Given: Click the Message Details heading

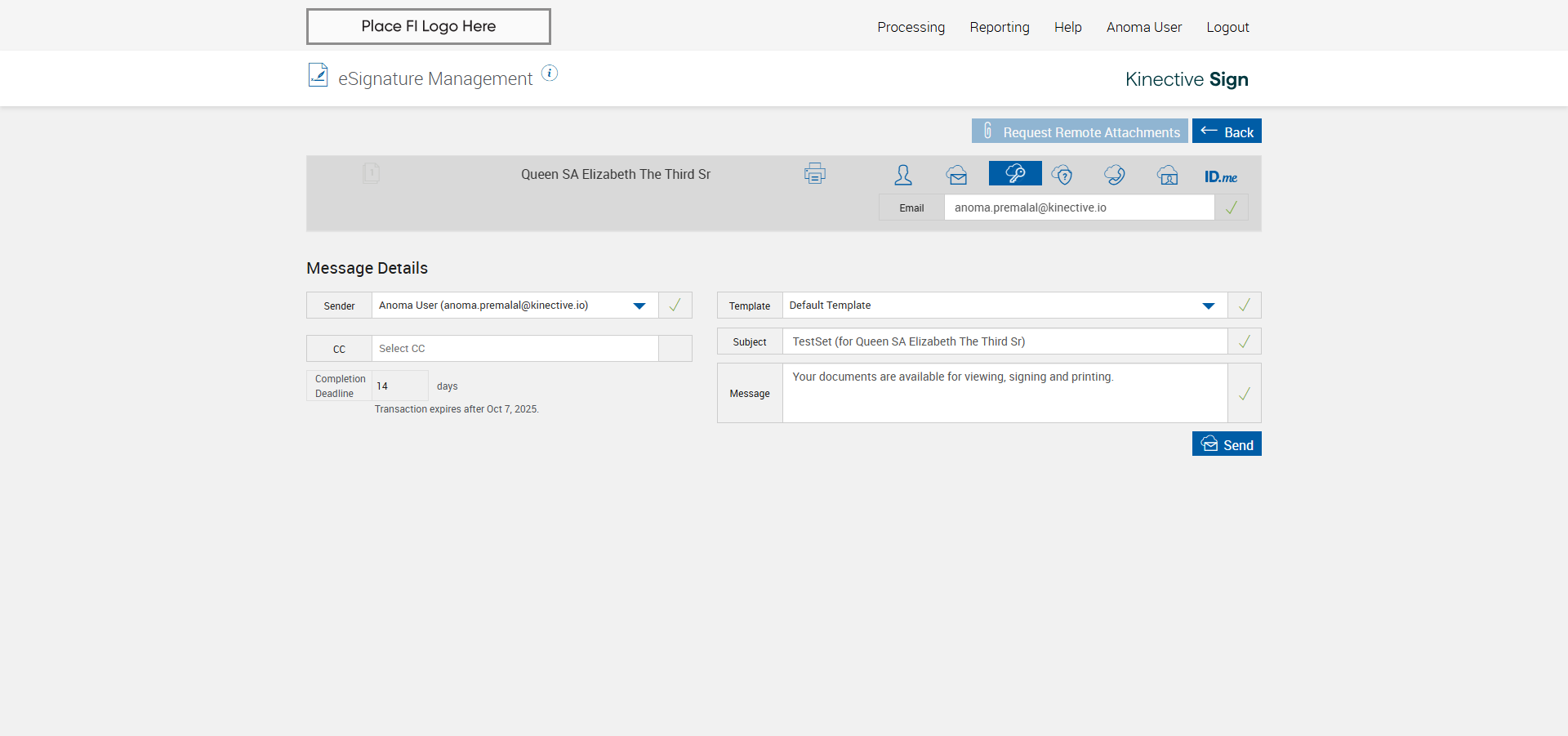Looking at the screenshot, I should tap(367, 268).
